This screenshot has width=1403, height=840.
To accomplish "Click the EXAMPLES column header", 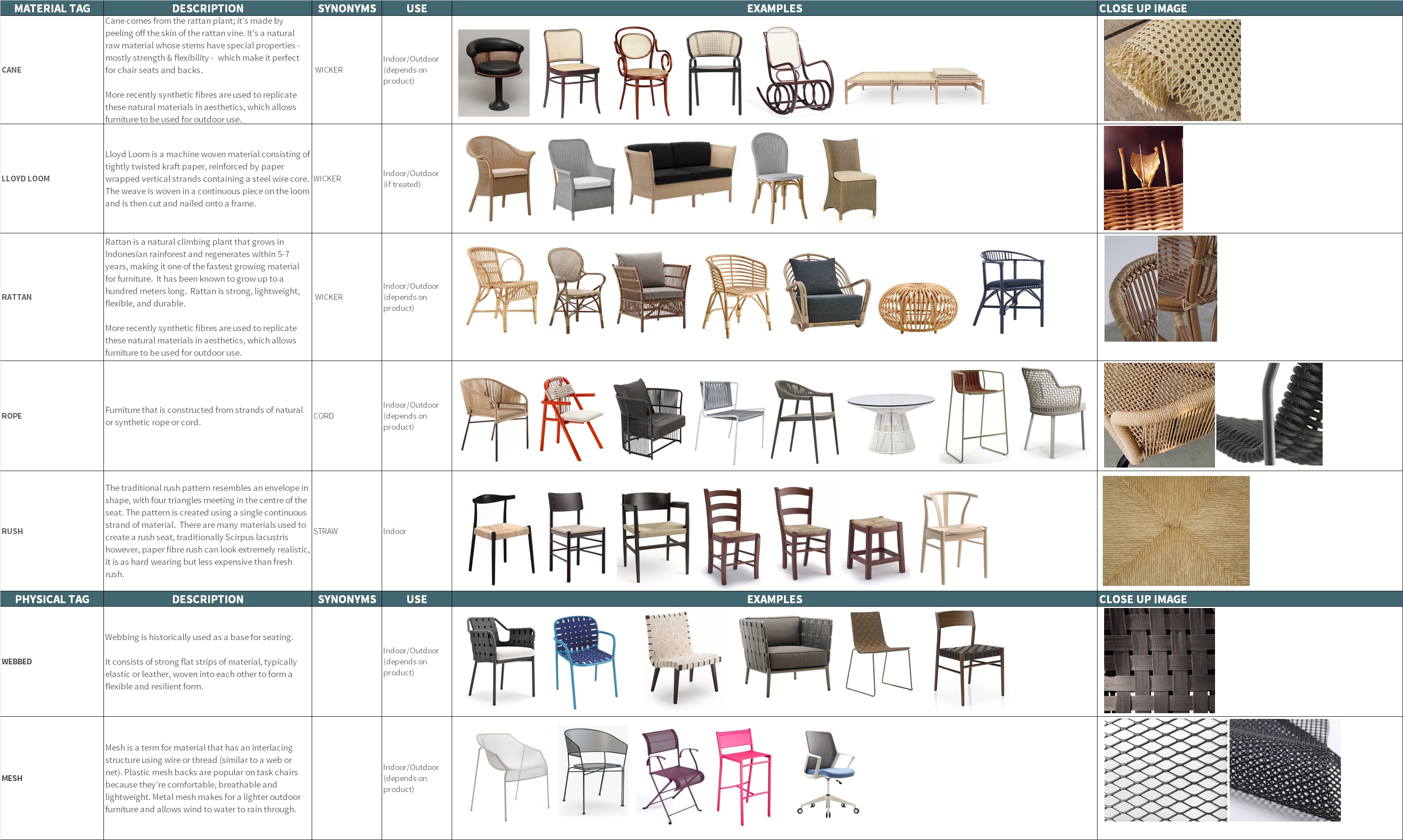I will coord(774,8).
